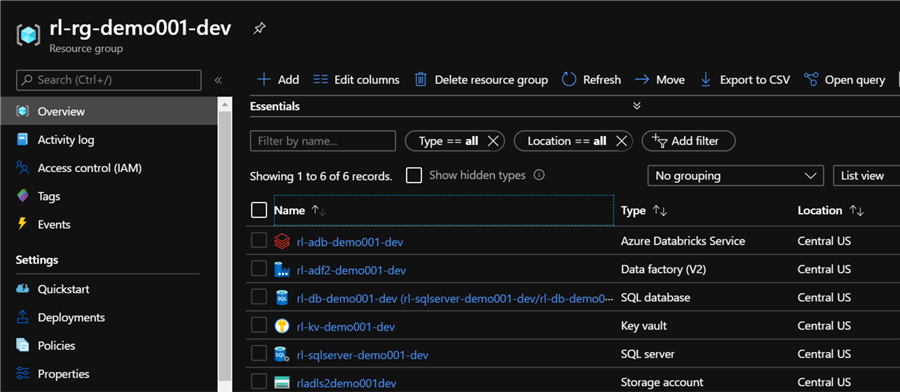
Task: Click Move in the toolbar
Action: coord(660,80)
